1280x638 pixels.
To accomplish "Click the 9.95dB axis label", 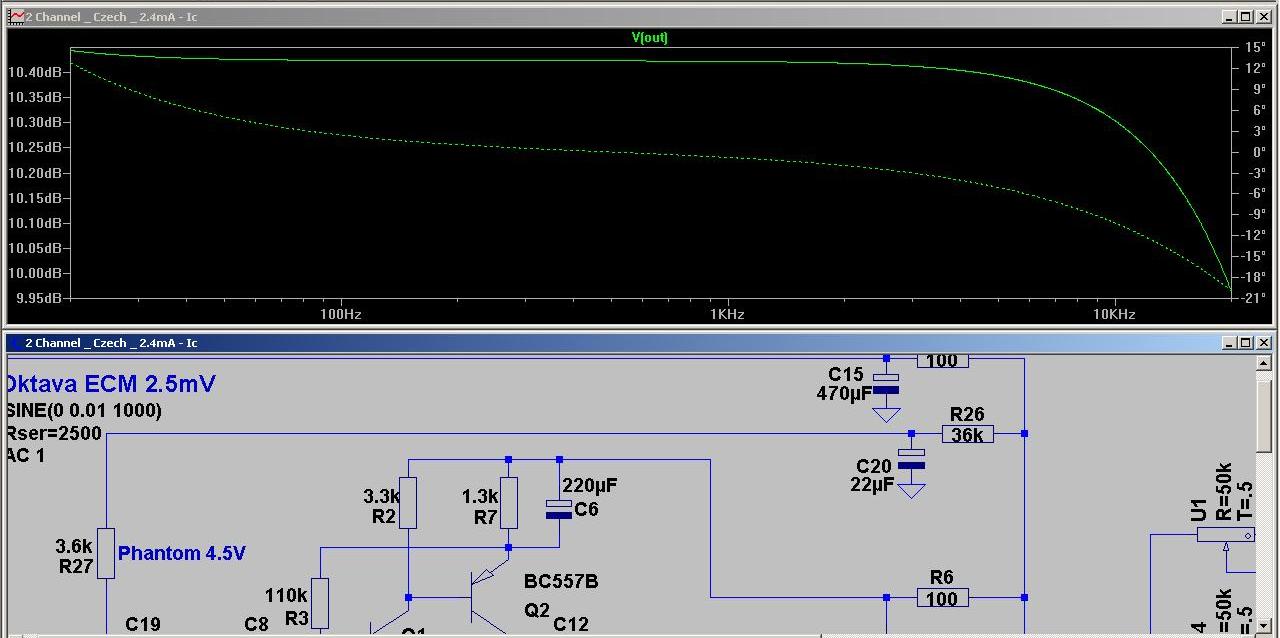I will (38, 298).
